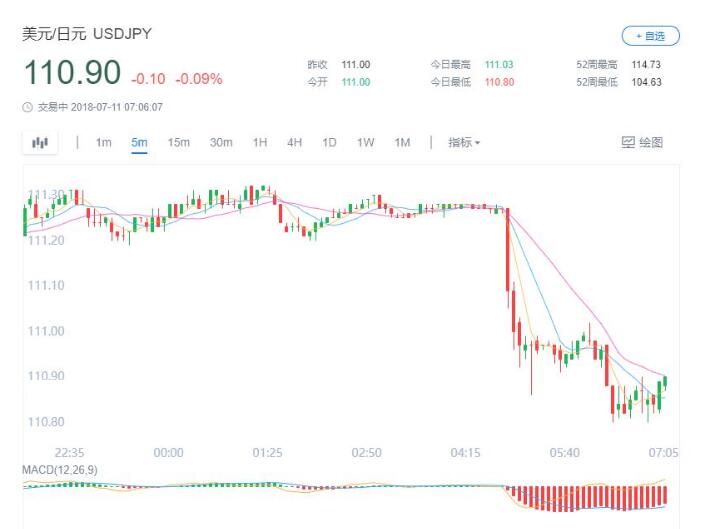
Task: Switch to the 1m timeframe
Action: (103, 143)
